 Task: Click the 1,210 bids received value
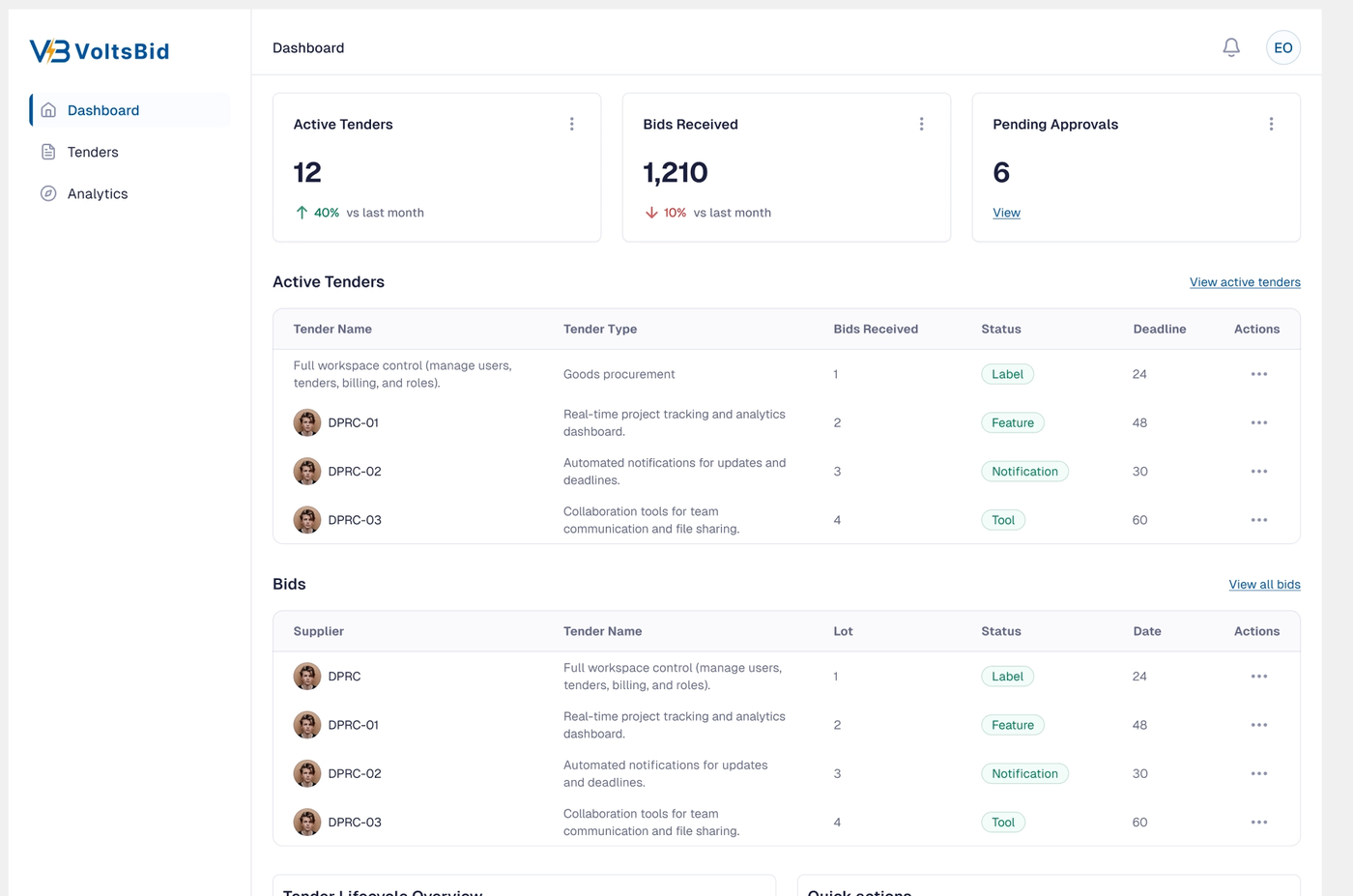[676, 172]
